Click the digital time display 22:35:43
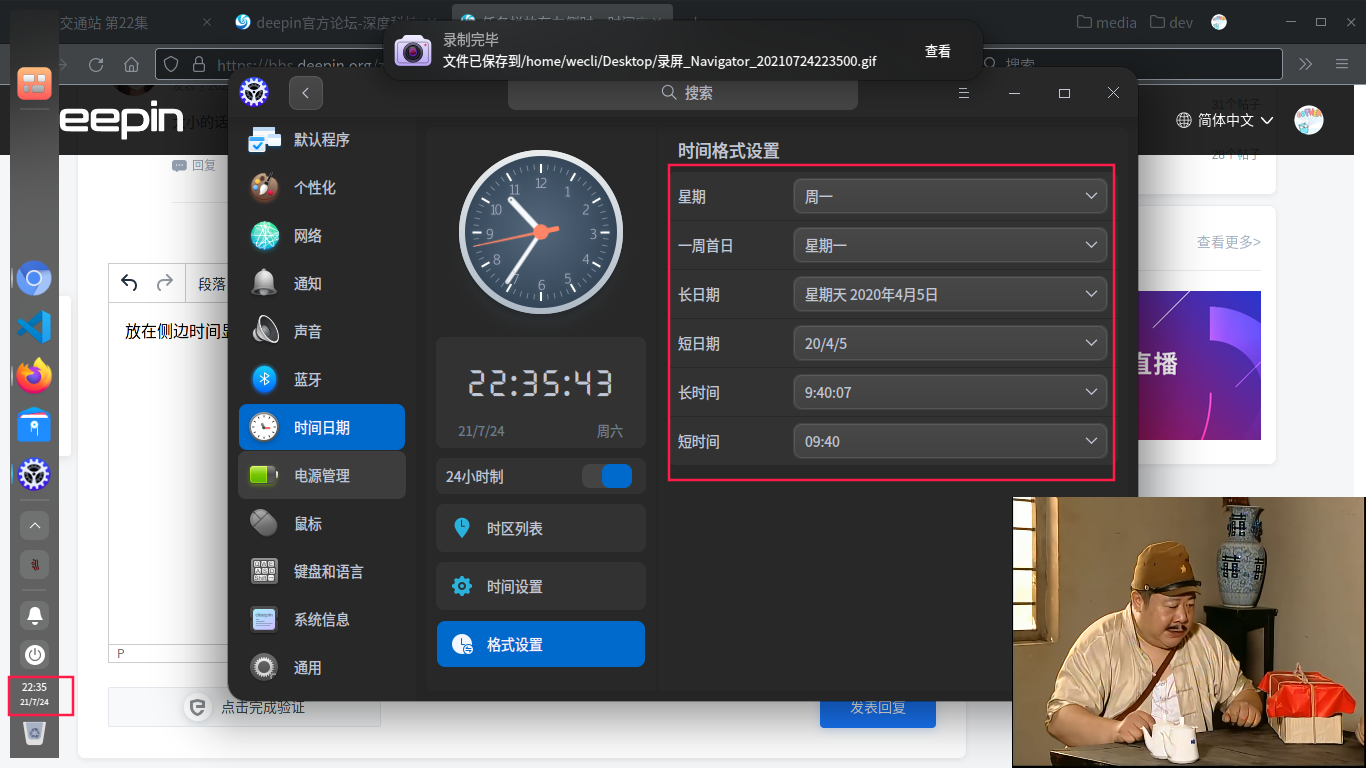Viewport: 1366px width, 768px height. pyautogui.click(x=541, y=383)
